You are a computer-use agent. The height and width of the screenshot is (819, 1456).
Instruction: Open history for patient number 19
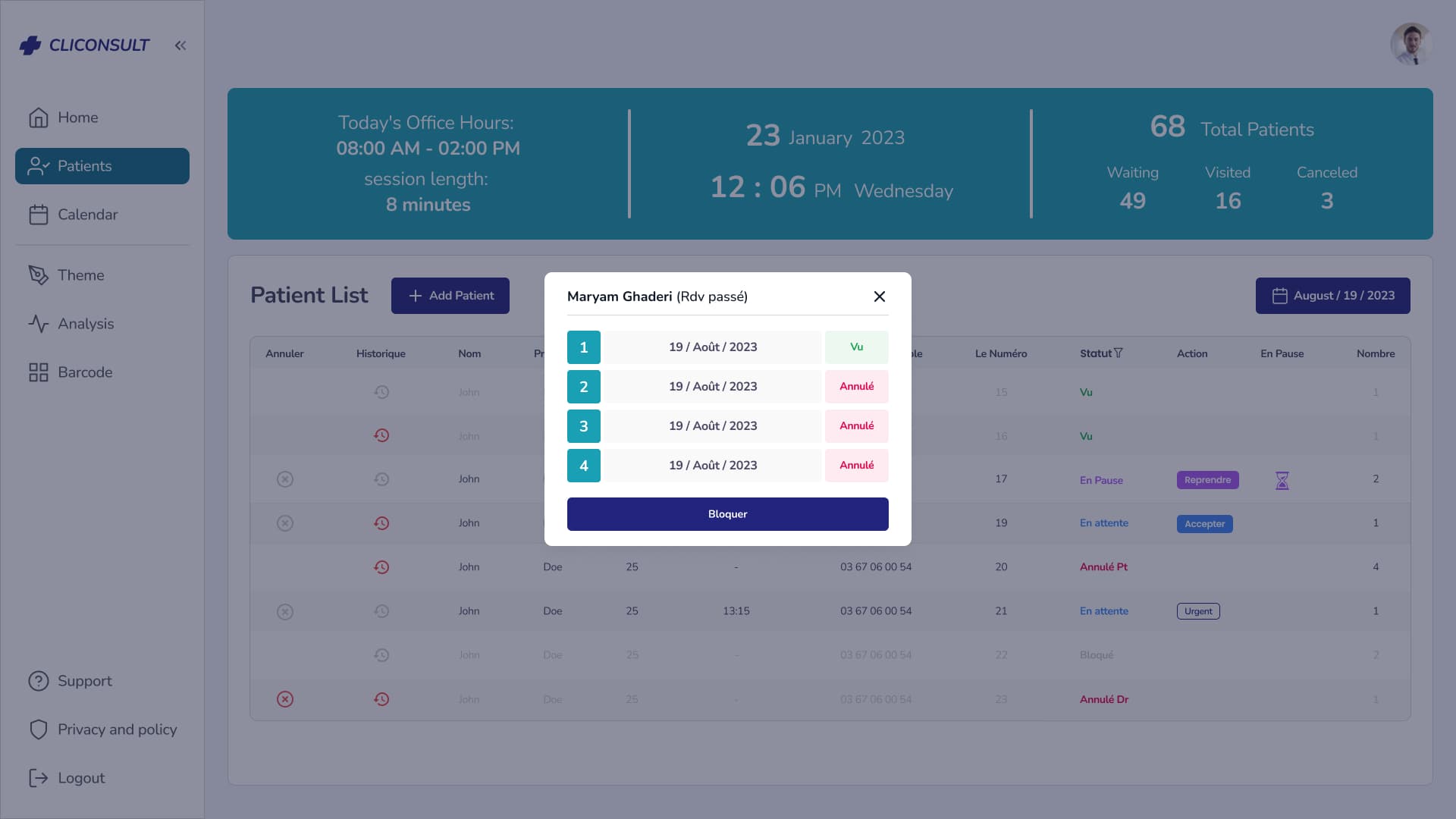point(381,523)
